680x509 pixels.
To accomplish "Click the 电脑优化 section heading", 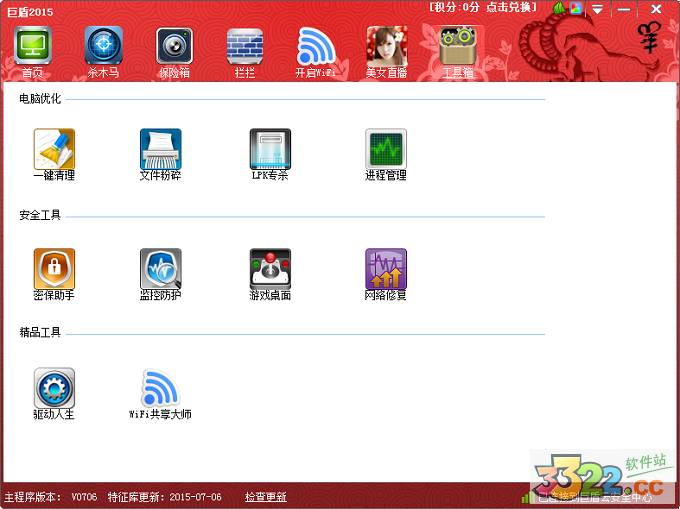I will pyautogui.click(x=40, y=99).
